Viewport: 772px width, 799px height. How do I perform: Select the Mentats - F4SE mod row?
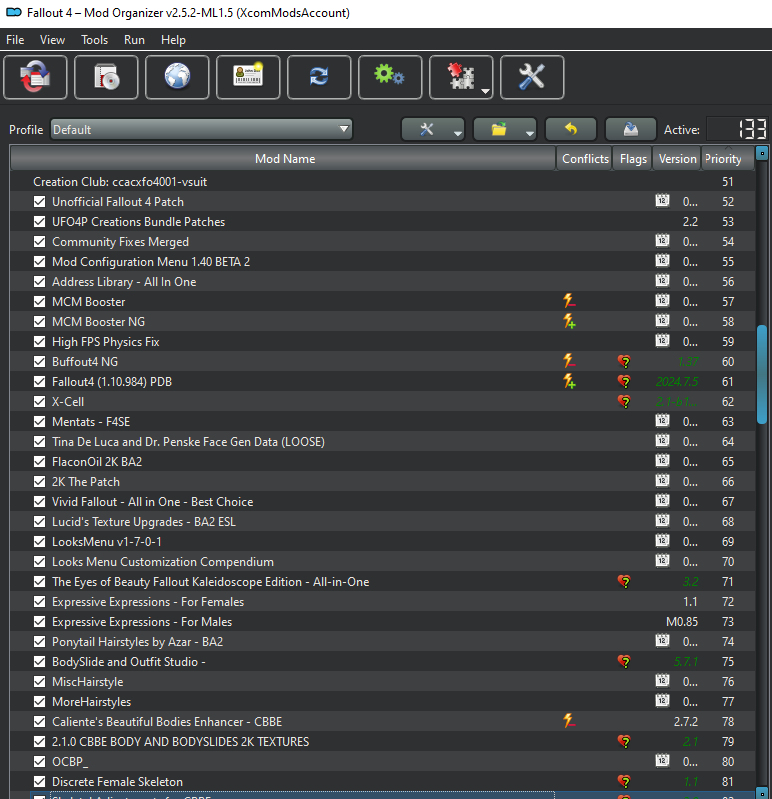pyautogui.click(x=382, y=421)
